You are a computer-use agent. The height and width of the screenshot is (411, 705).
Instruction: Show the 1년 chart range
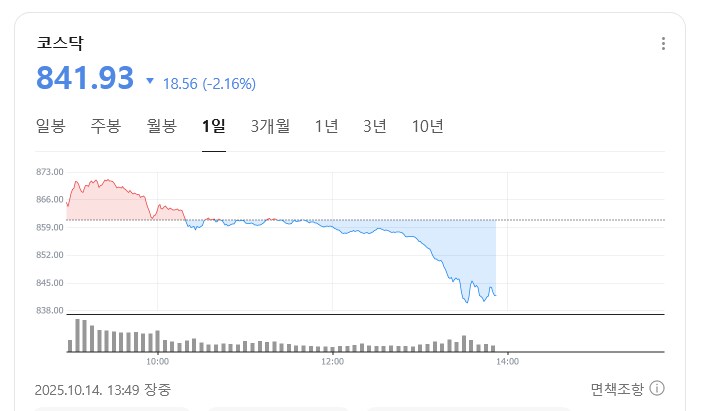[x=326, y=126]
